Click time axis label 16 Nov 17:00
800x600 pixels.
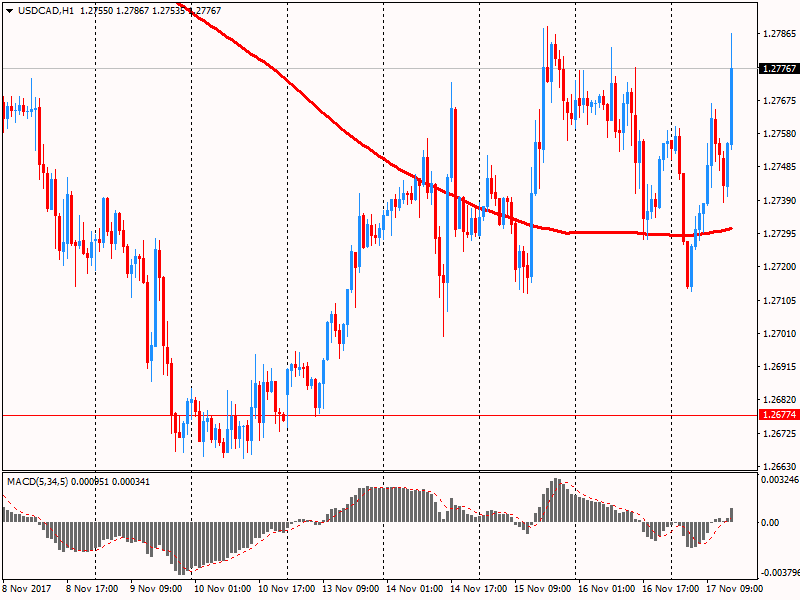coord(670,588)
